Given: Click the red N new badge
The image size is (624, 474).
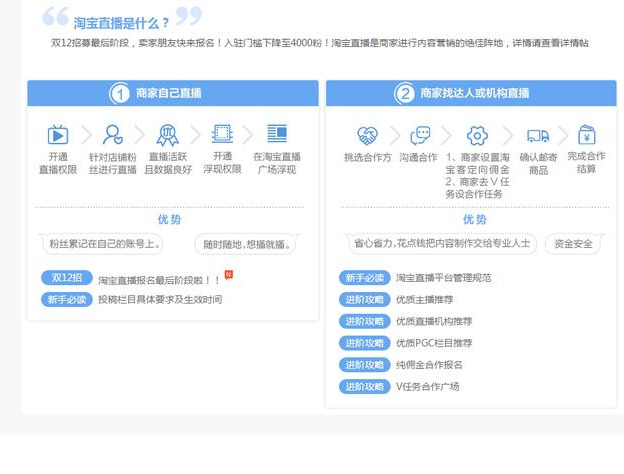Looking at the screenshot, I should [229, 275].
